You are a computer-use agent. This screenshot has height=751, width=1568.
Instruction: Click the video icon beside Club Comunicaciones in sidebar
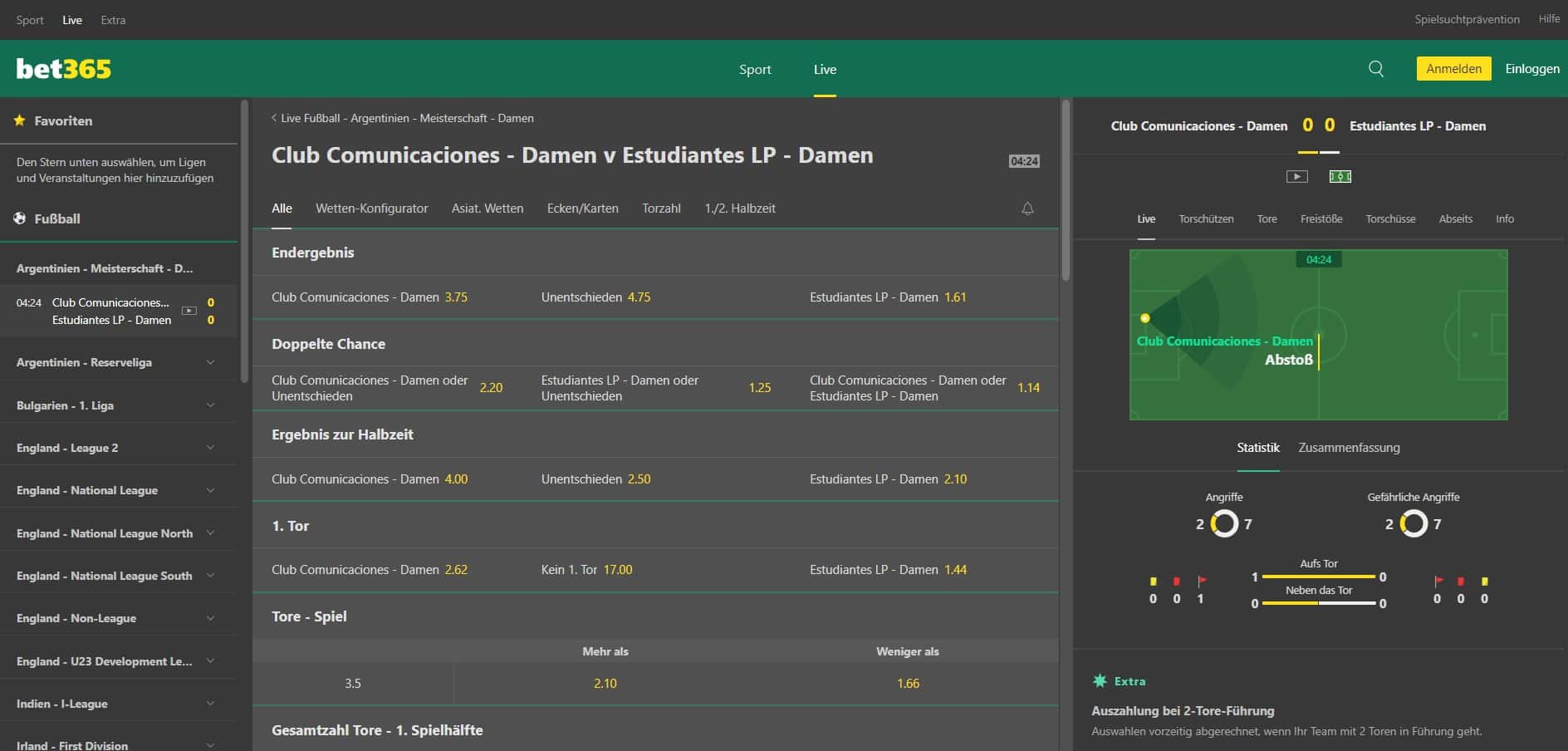point(189,311)
